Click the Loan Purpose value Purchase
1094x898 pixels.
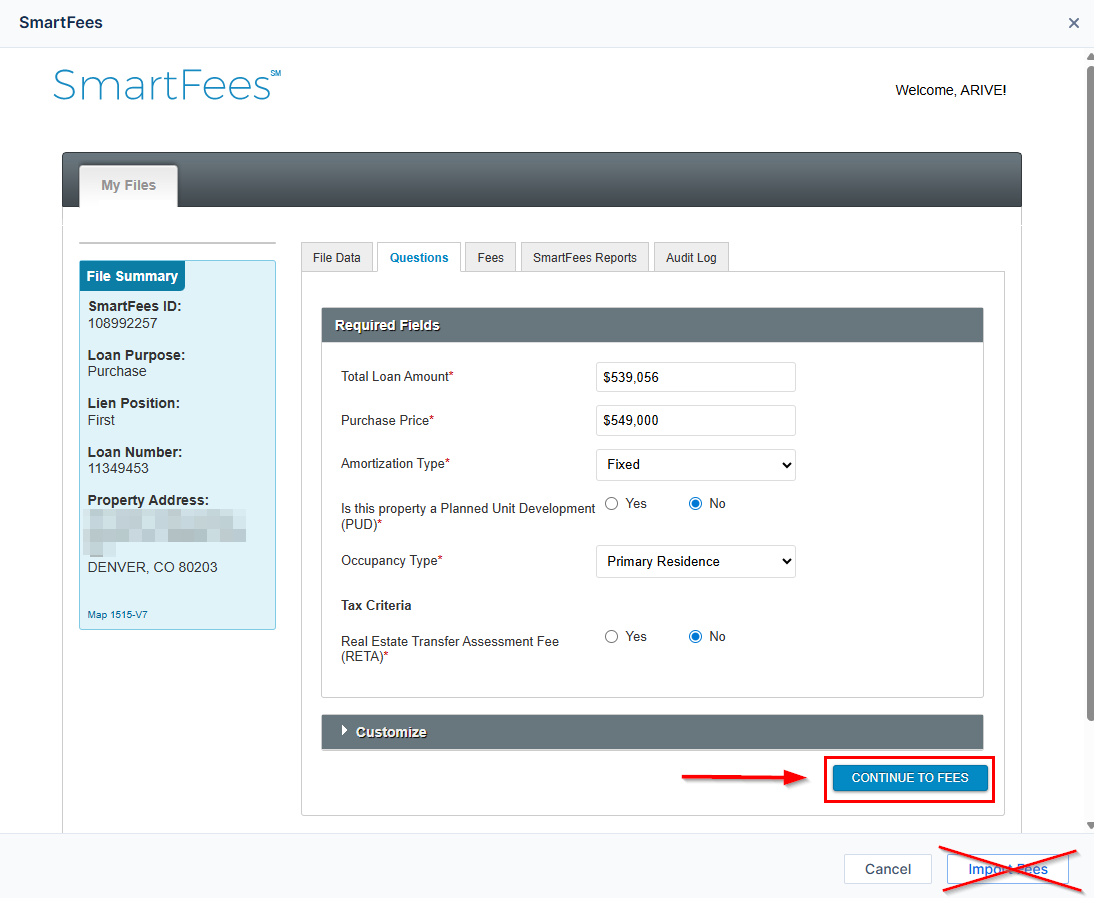pyautogui.click(x=117, y=371)
